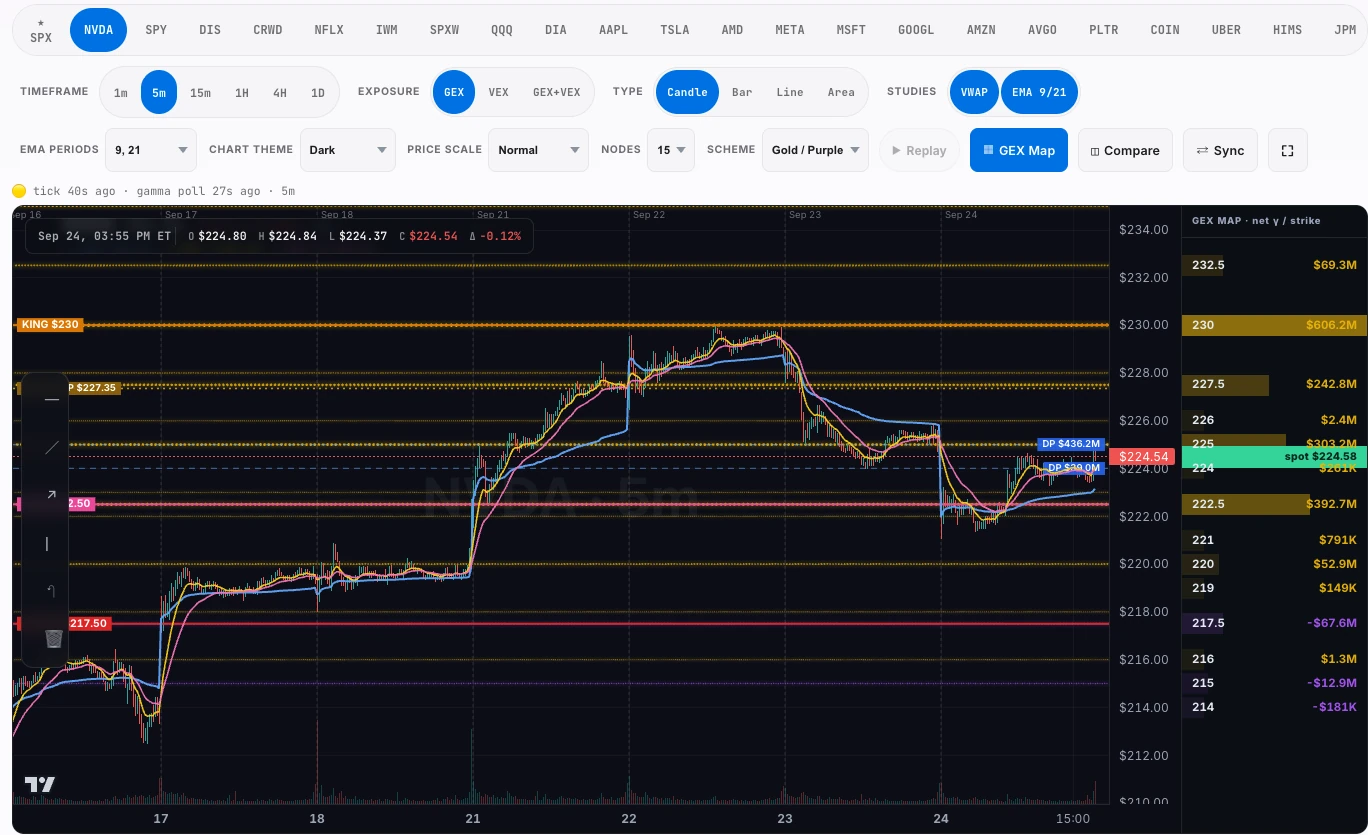Toggle fullscreen chart view
The image size is (1368, 835).
pyautogui.click(x=1288, y=150)
